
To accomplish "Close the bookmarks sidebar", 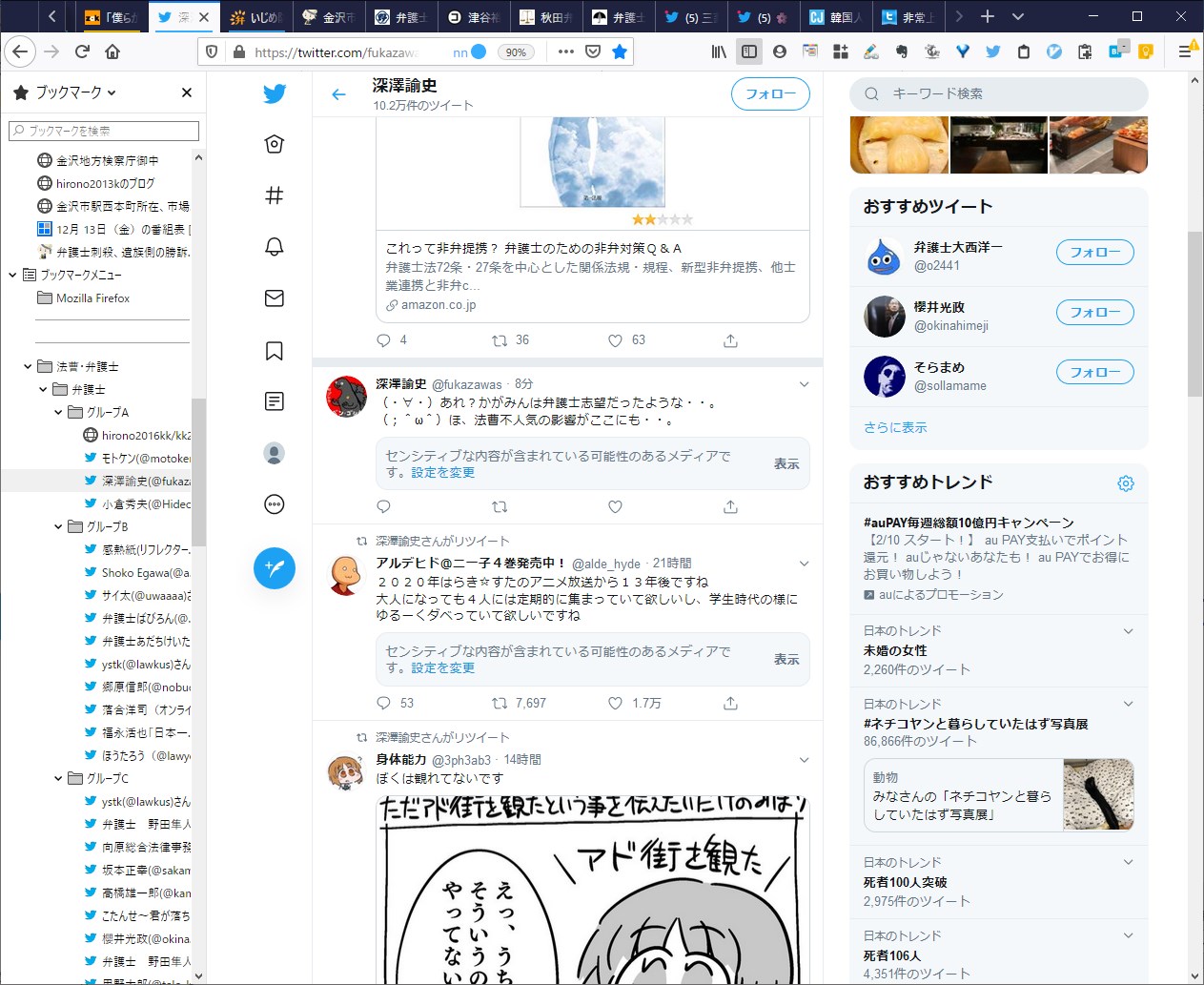I will pyautogui.click(x=187, y=92).
